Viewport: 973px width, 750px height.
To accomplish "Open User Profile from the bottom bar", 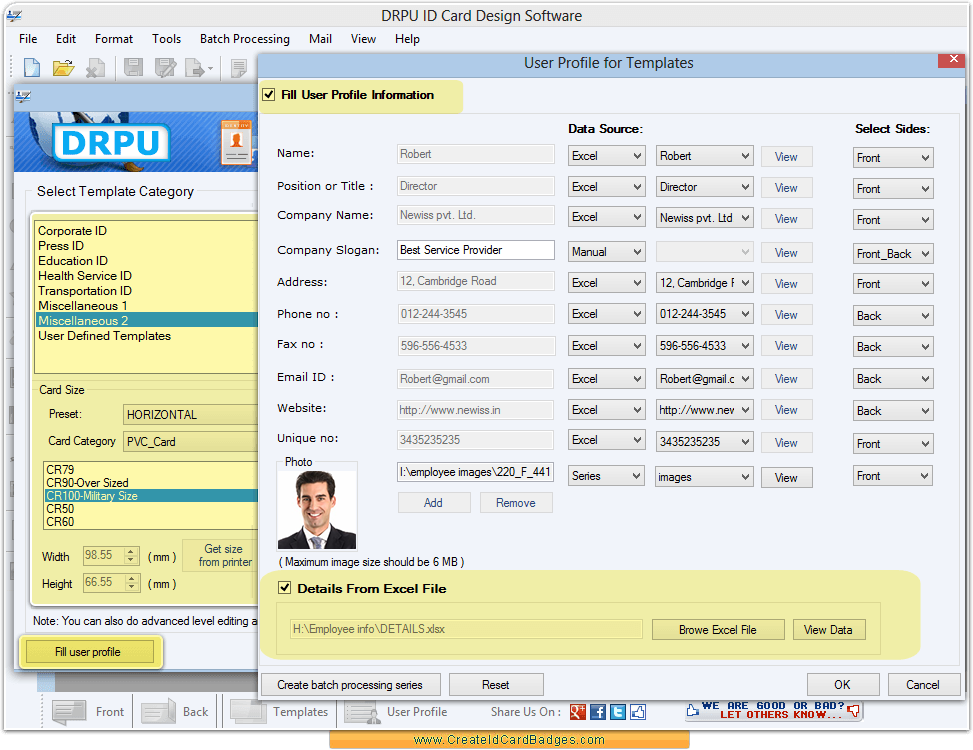I will 396,712.
